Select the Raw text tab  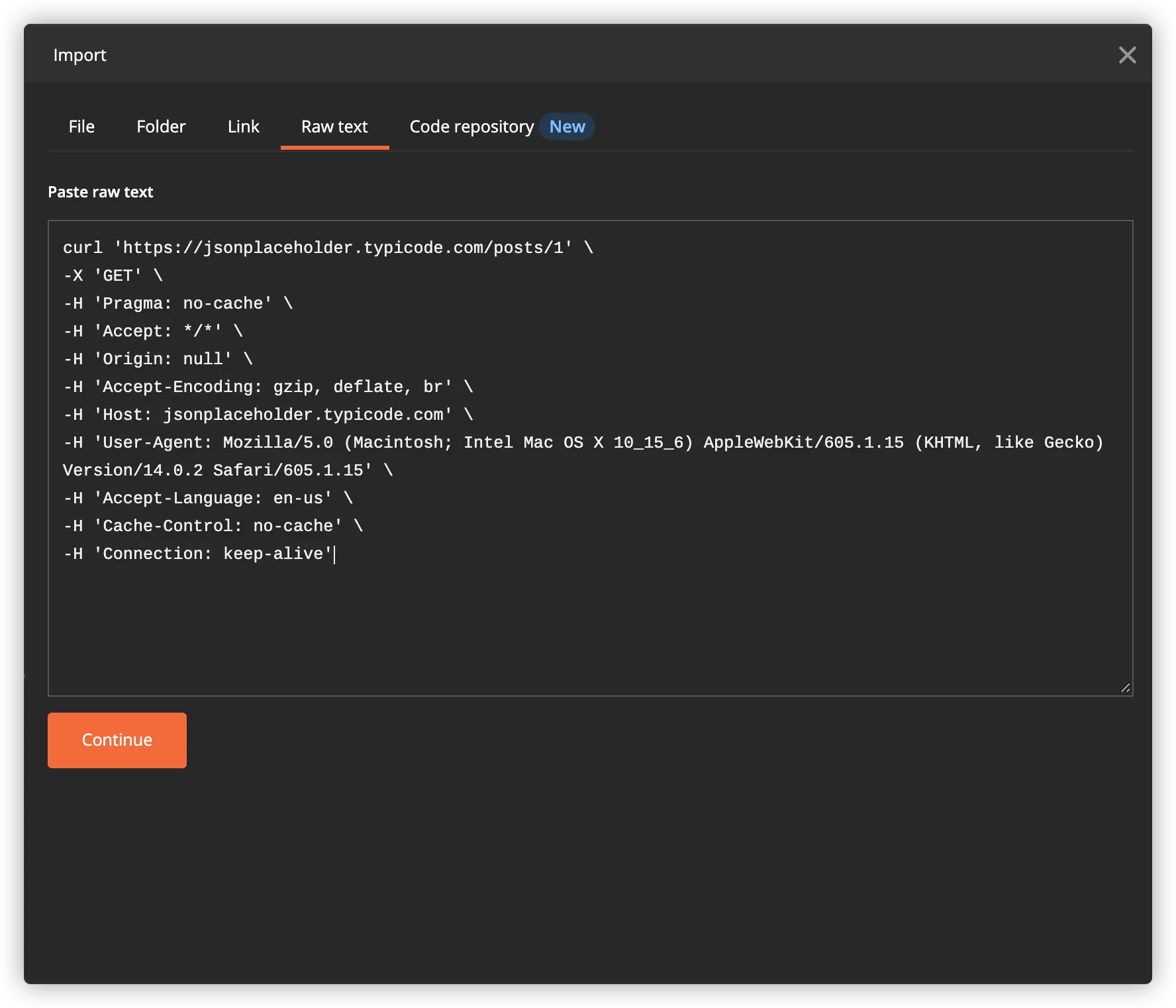pyautogui.click(x=334, y=126)
